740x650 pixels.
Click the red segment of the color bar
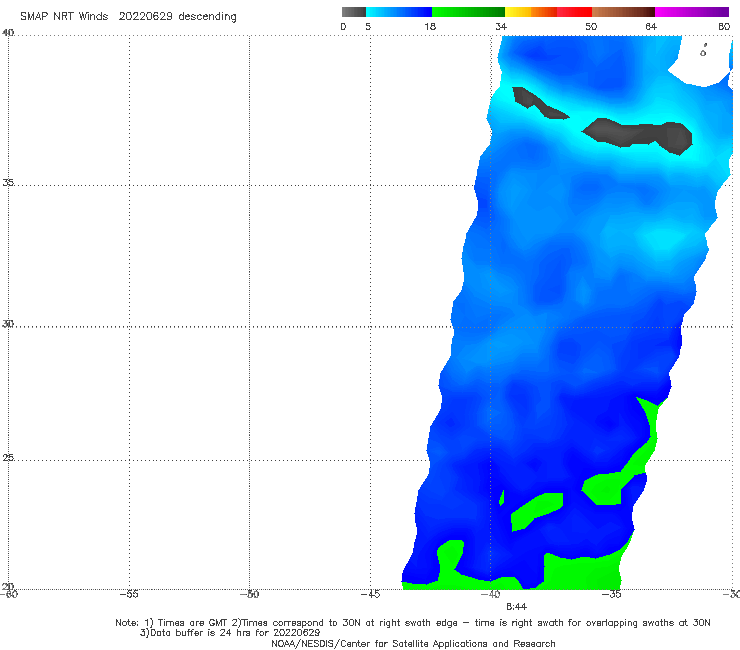[x=574, y=12]
